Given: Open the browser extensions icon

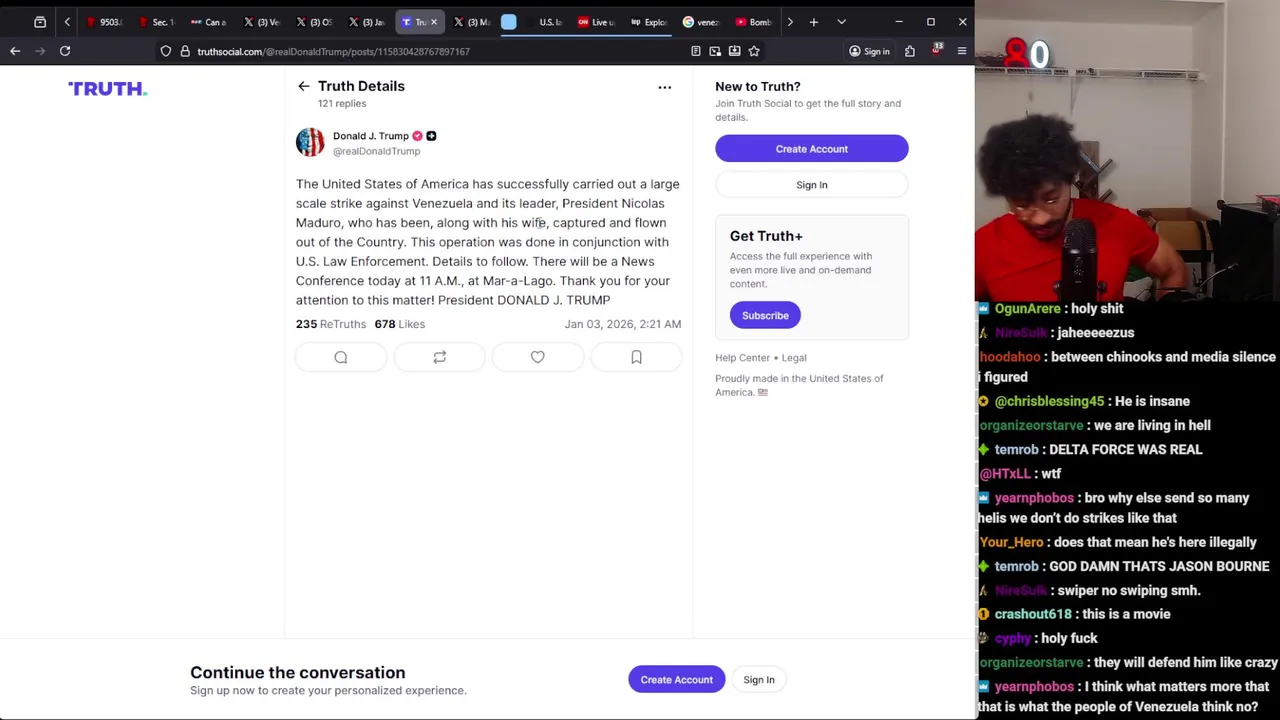Looking at the screenshot, I should point(910,51).
